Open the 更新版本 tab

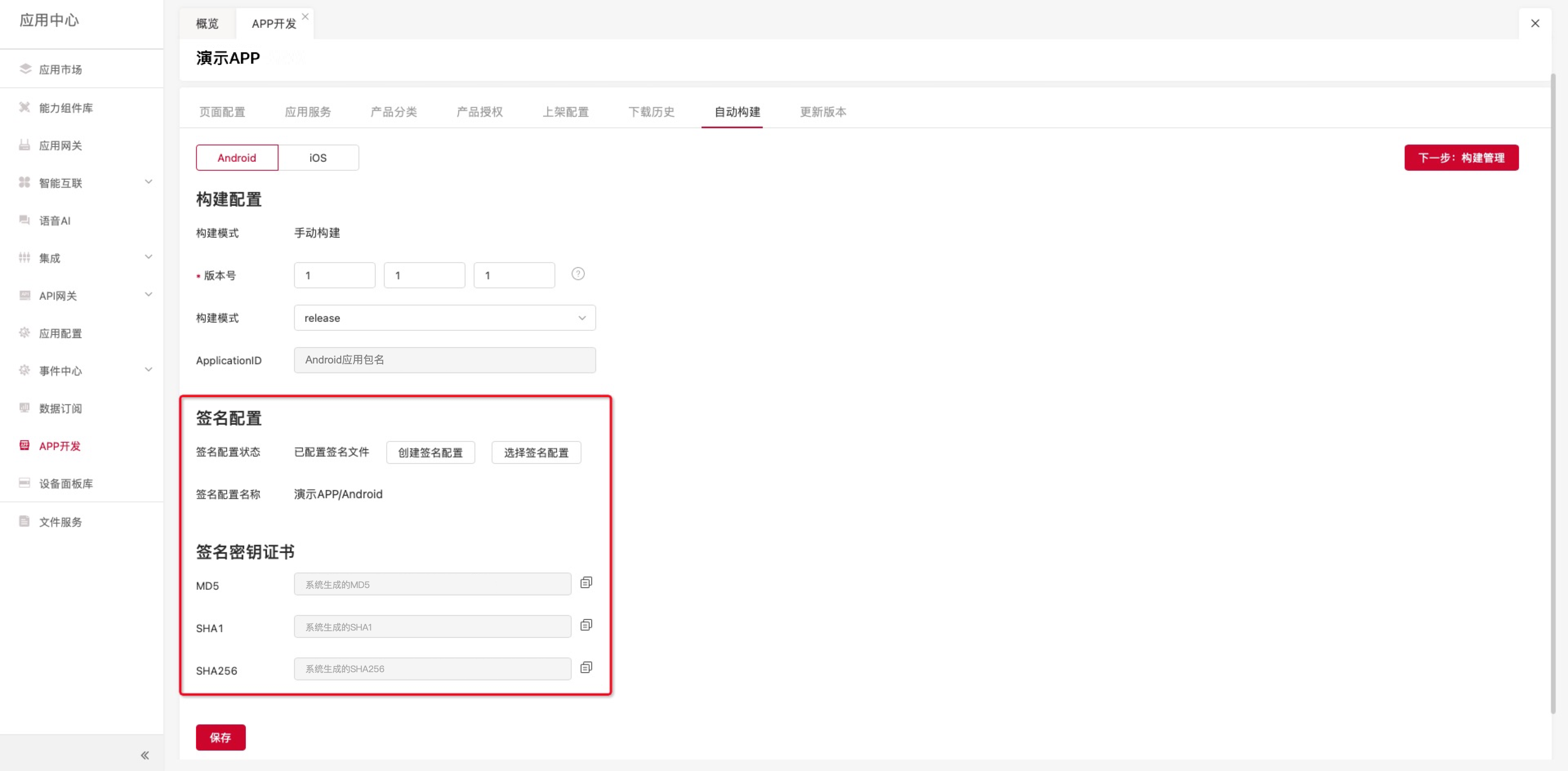tap(822, 112)
